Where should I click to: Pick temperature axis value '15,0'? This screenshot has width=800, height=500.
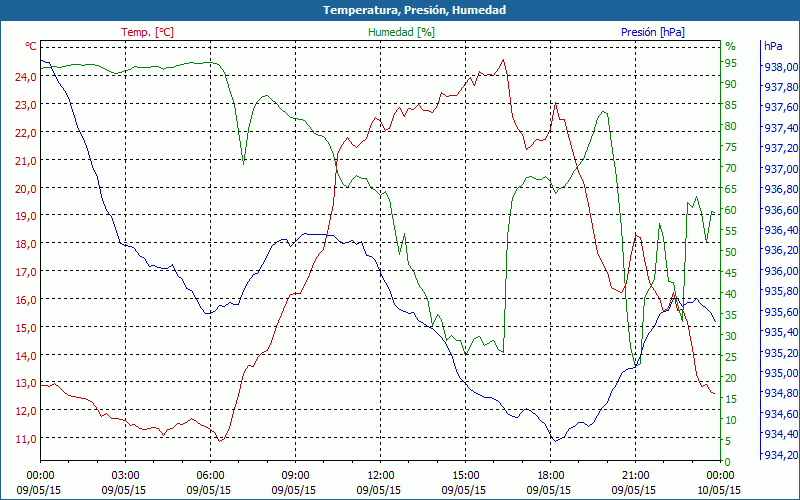[26, 328]
